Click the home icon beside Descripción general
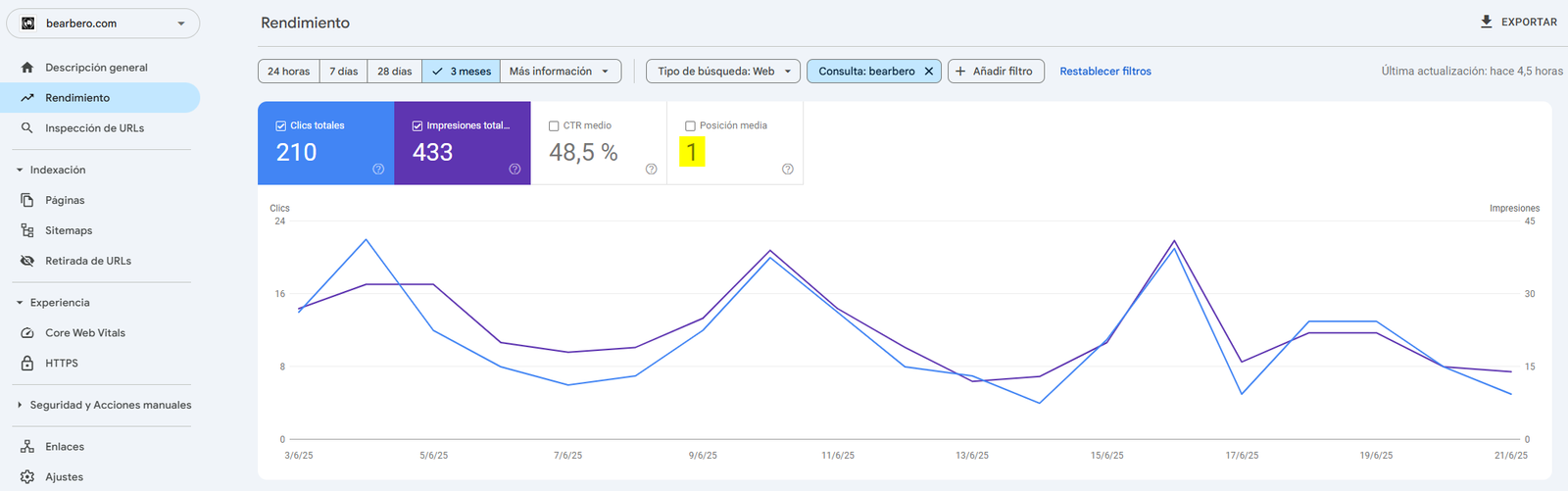 point(27,68)
